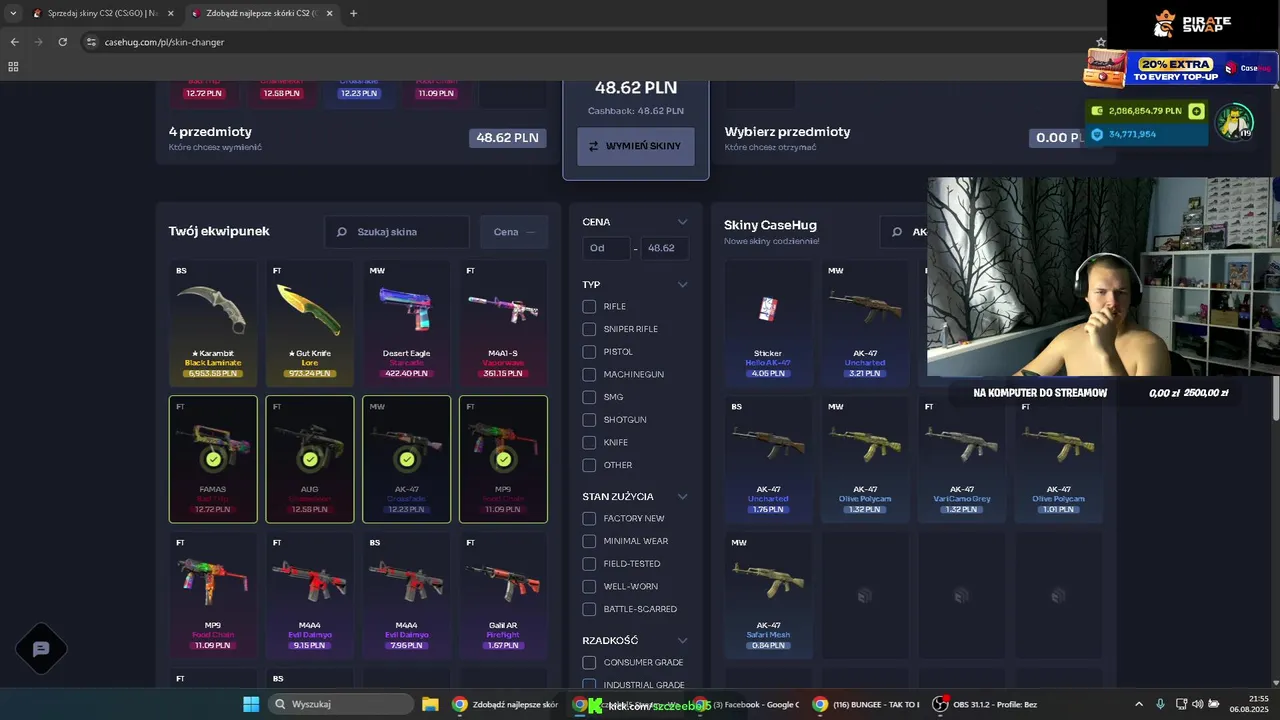Image resolution: width=1280 pixels, height=720 pixels.
Task: Deselect the selected AUG skin card
Action: [310, 459]
